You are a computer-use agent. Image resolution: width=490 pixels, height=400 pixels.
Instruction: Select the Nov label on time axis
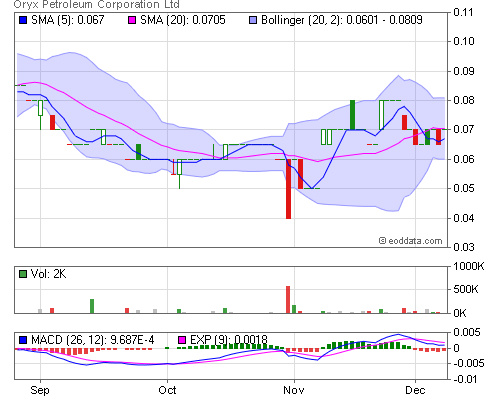294,390
